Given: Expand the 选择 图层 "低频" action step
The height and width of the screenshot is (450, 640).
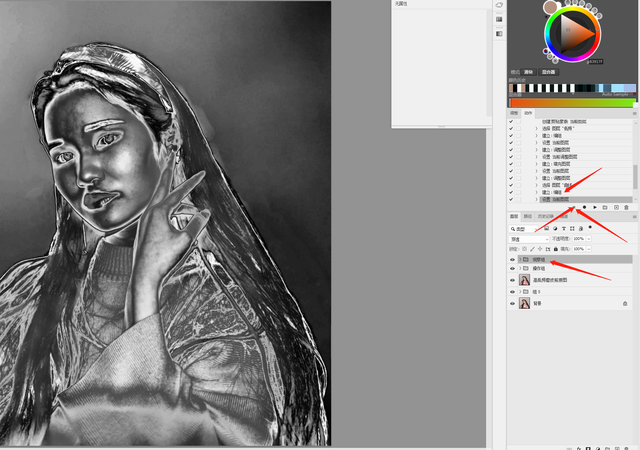Looking at the screenshot, I should point(537,128).
